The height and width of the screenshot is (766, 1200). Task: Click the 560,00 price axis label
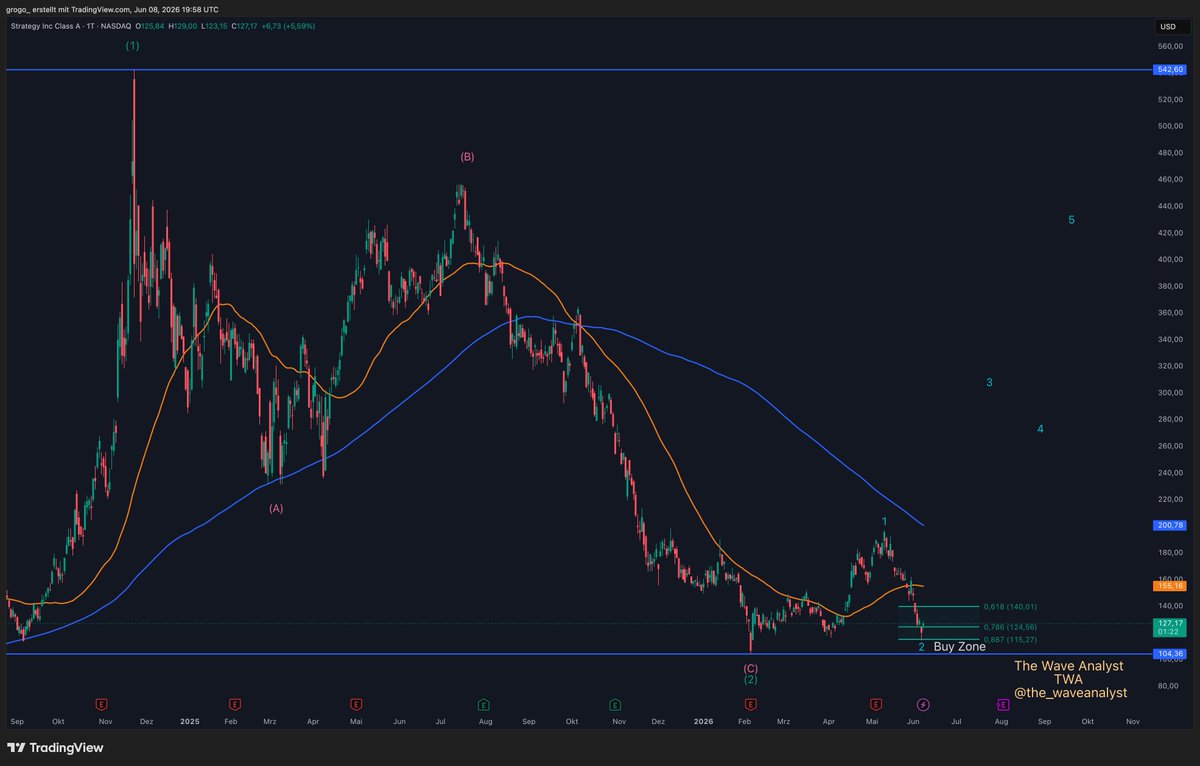[x=1169, y=46]
